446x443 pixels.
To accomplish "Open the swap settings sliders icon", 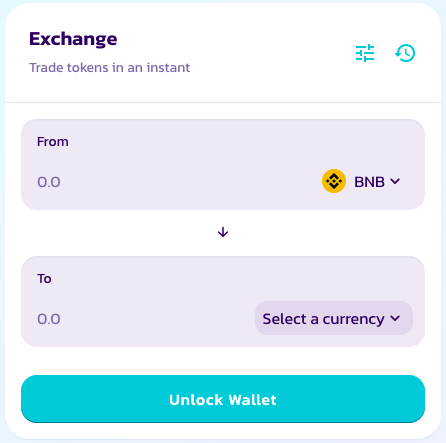I will pyautogui.click(x=365, y=53).
